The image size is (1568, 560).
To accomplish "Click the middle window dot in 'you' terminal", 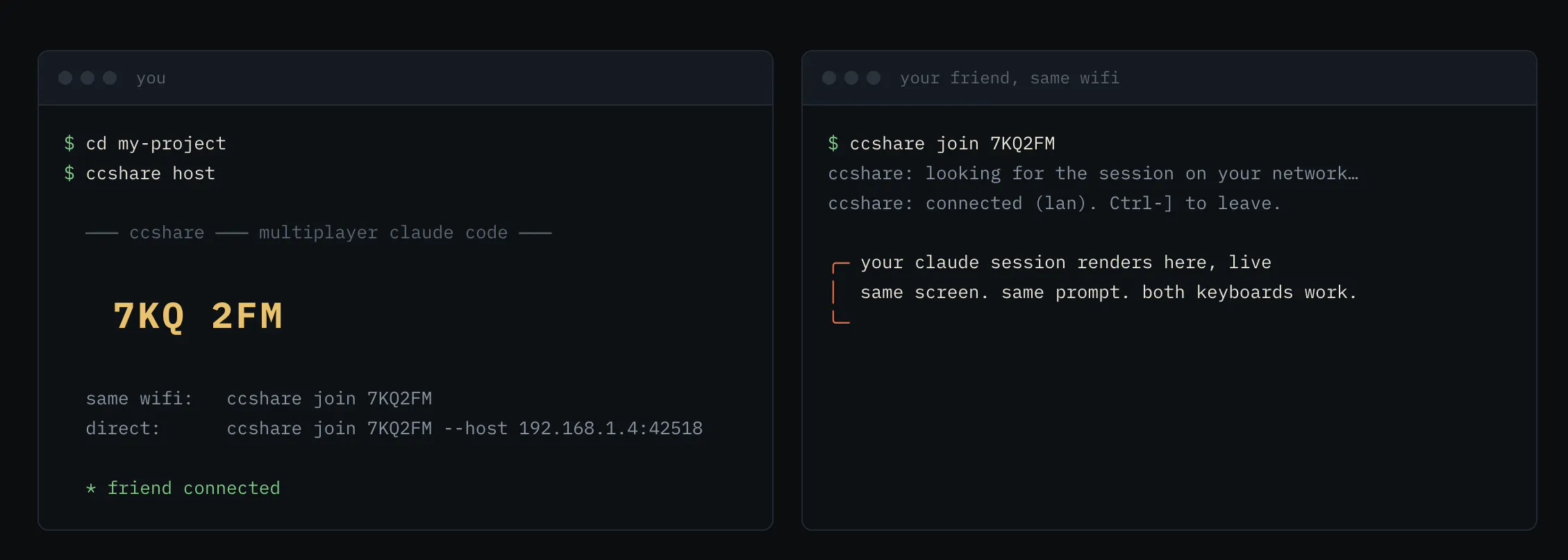I will [x=87, y=78].
